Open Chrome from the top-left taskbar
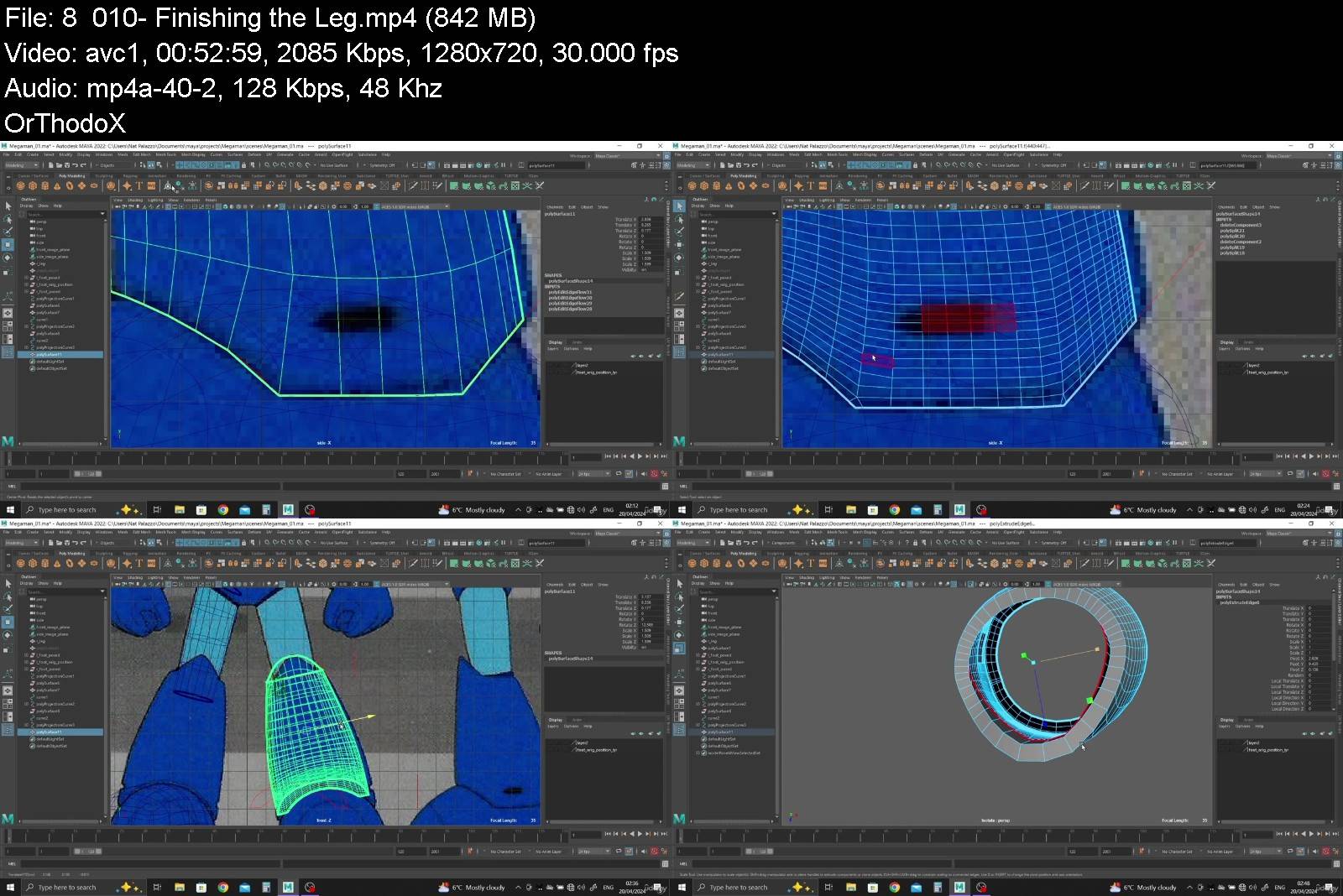The height and width of the screenshot is (896, 1343). click(223, 509)
